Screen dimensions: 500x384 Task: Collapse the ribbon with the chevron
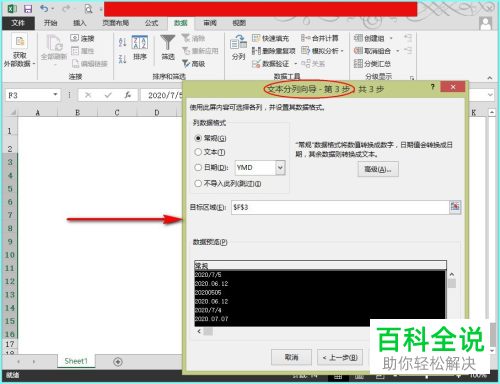pyautogui.click(x=490, y=78)
